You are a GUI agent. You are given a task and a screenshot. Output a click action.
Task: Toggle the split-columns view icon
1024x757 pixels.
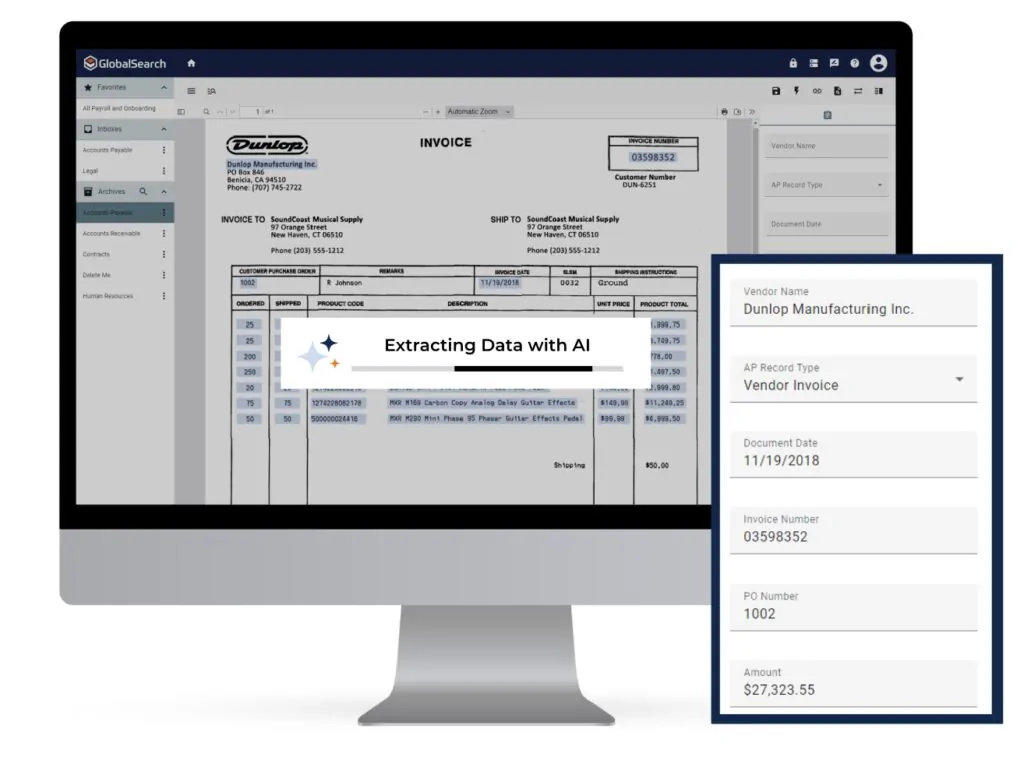click(880, 90)
